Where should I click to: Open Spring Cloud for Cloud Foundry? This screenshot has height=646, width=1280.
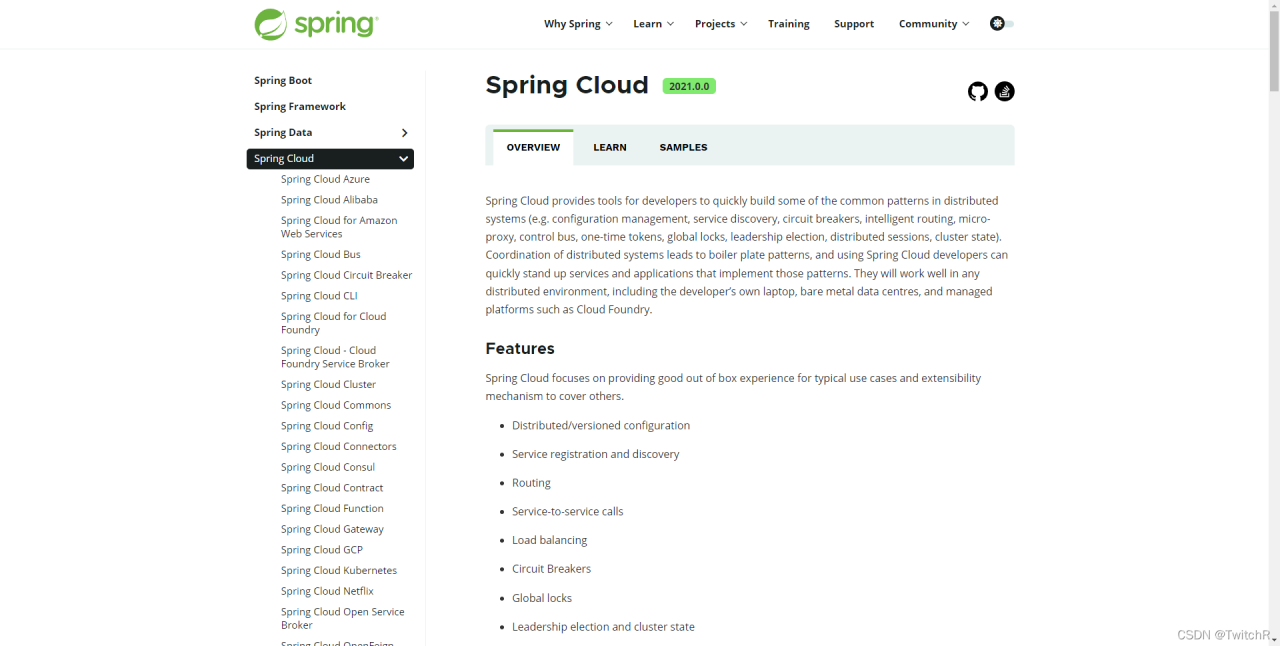click(333, 323)
